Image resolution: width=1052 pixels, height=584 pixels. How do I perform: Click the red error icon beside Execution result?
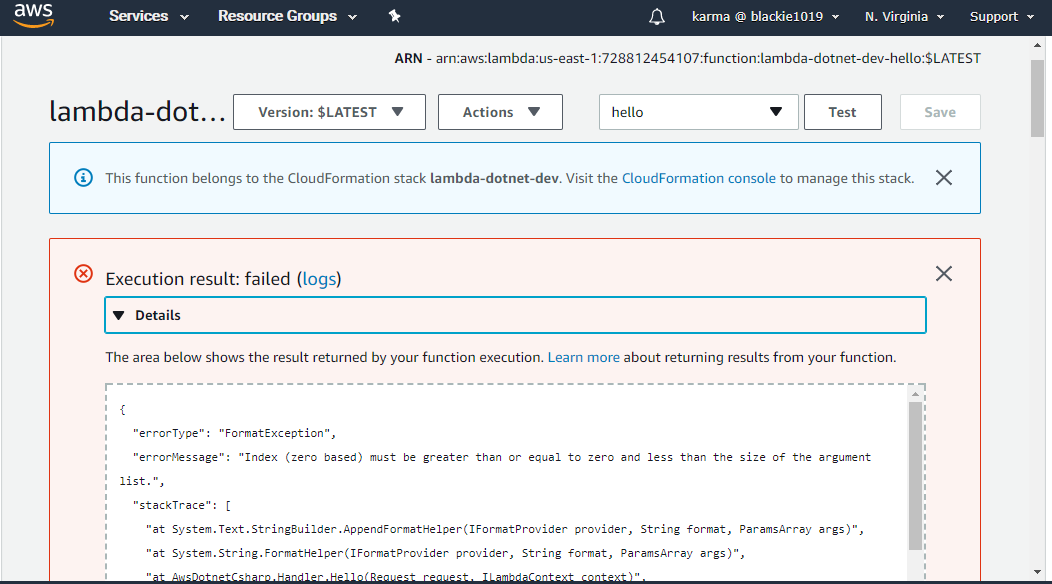coord(84,274)
